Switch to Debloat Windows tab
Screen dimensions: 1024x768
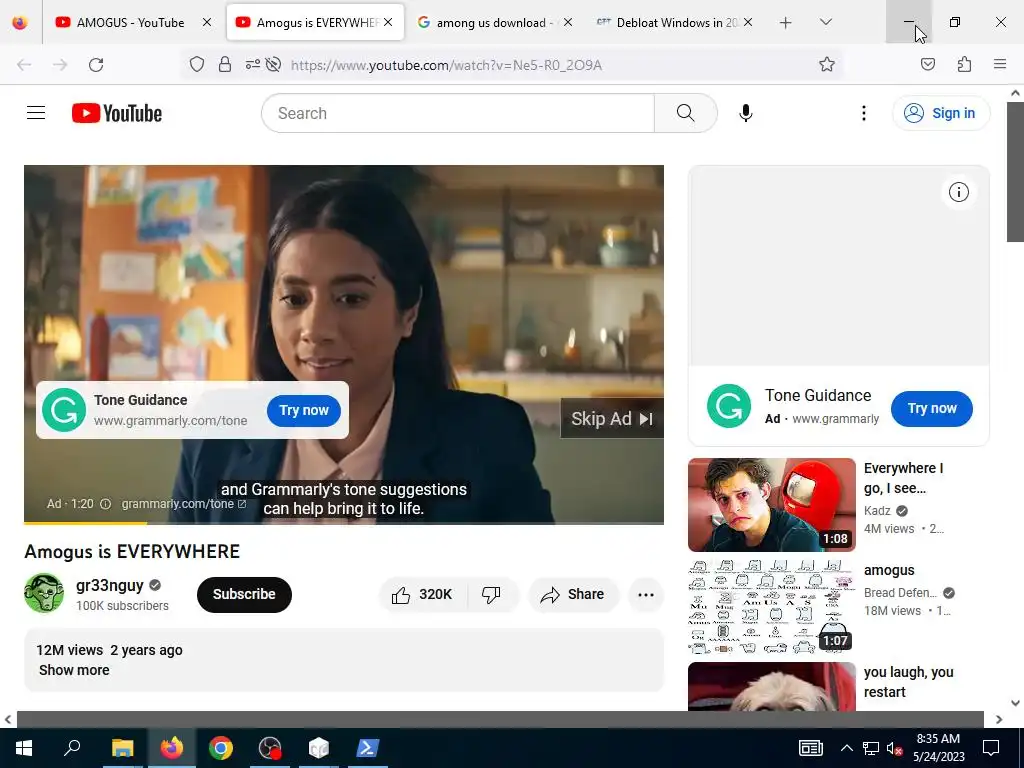click(x=675, y=22)
